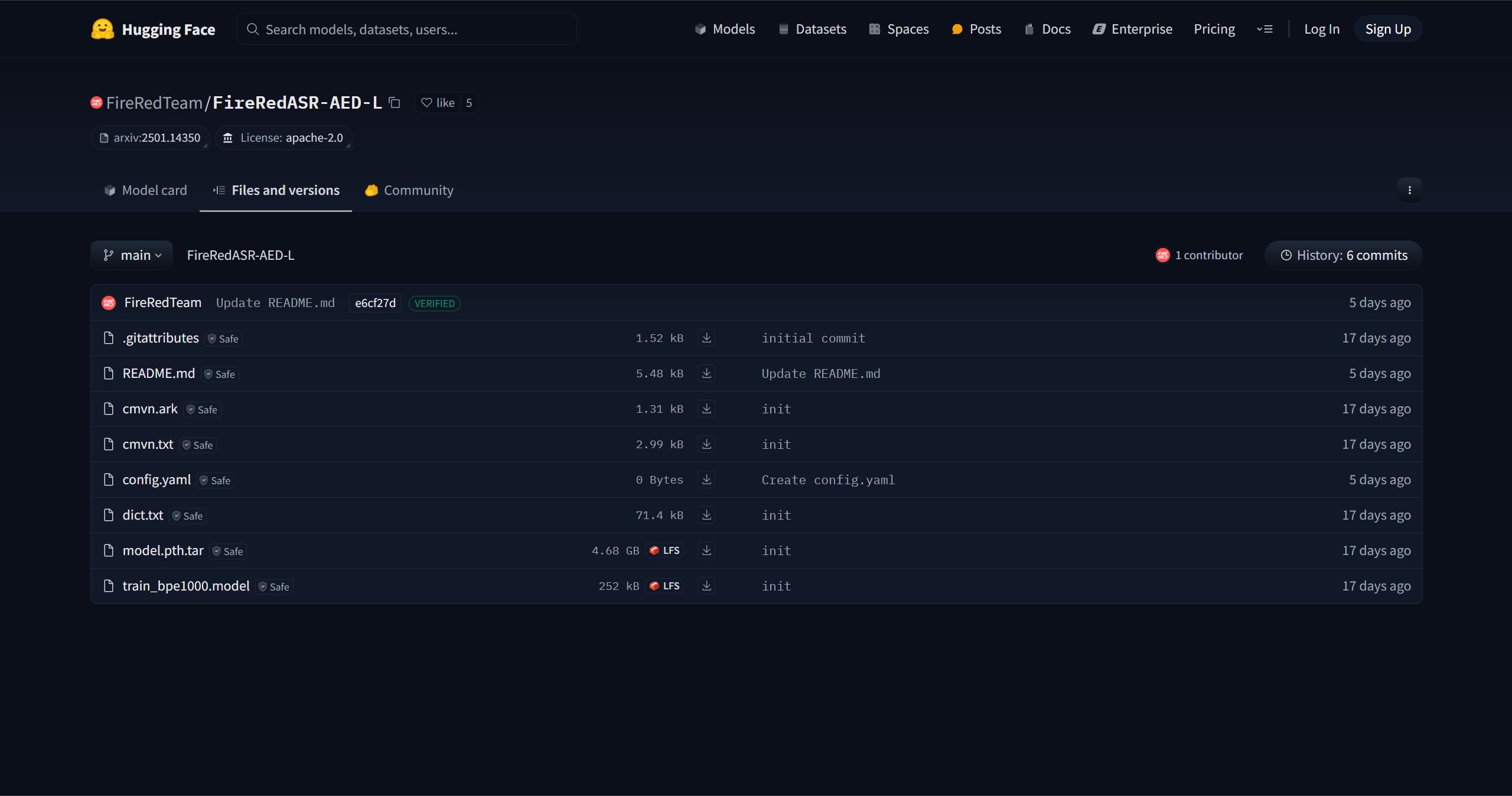Go to Models in navigation
Screen dimensions: 1512x796
[725, 29]
